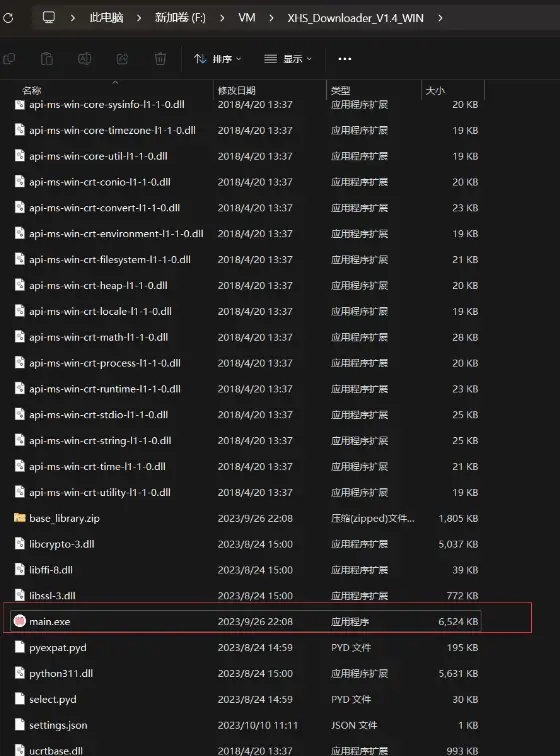Screen dimensions: 560x756
Task: Click the ucrtbase.dll file icon
Action: point(19,750)
